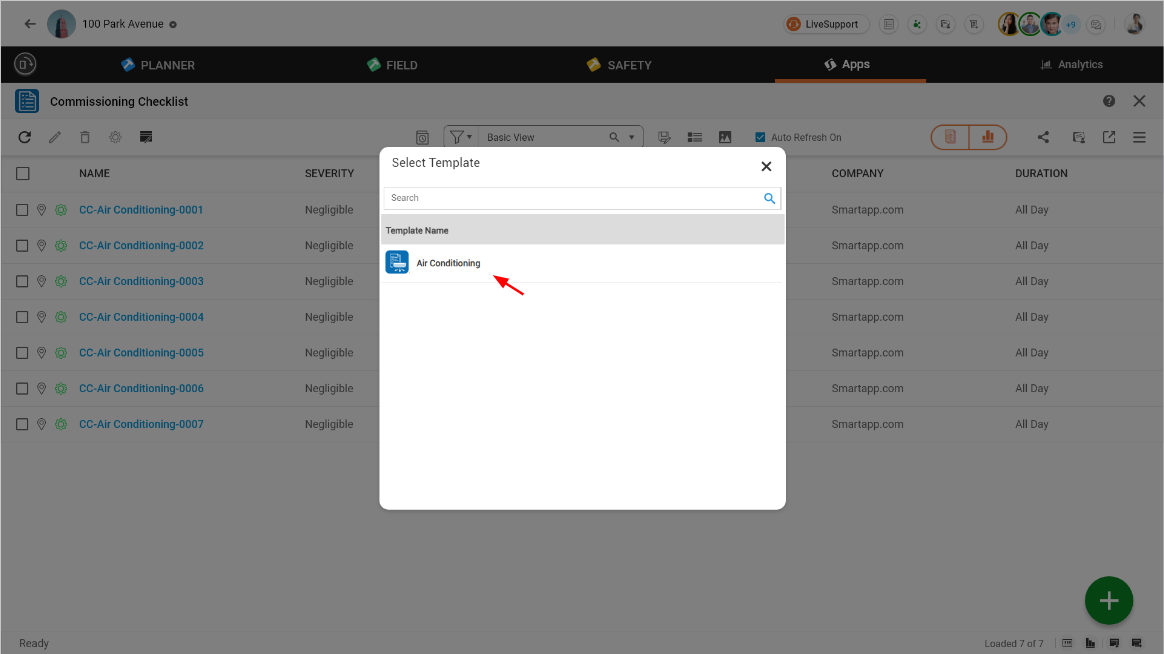Image resolution: width=1164 pixels, height=654 pixels.
Task: Check the CC-Air Conditioning-0007 row checkbox
Action: (x=22, y=424)
